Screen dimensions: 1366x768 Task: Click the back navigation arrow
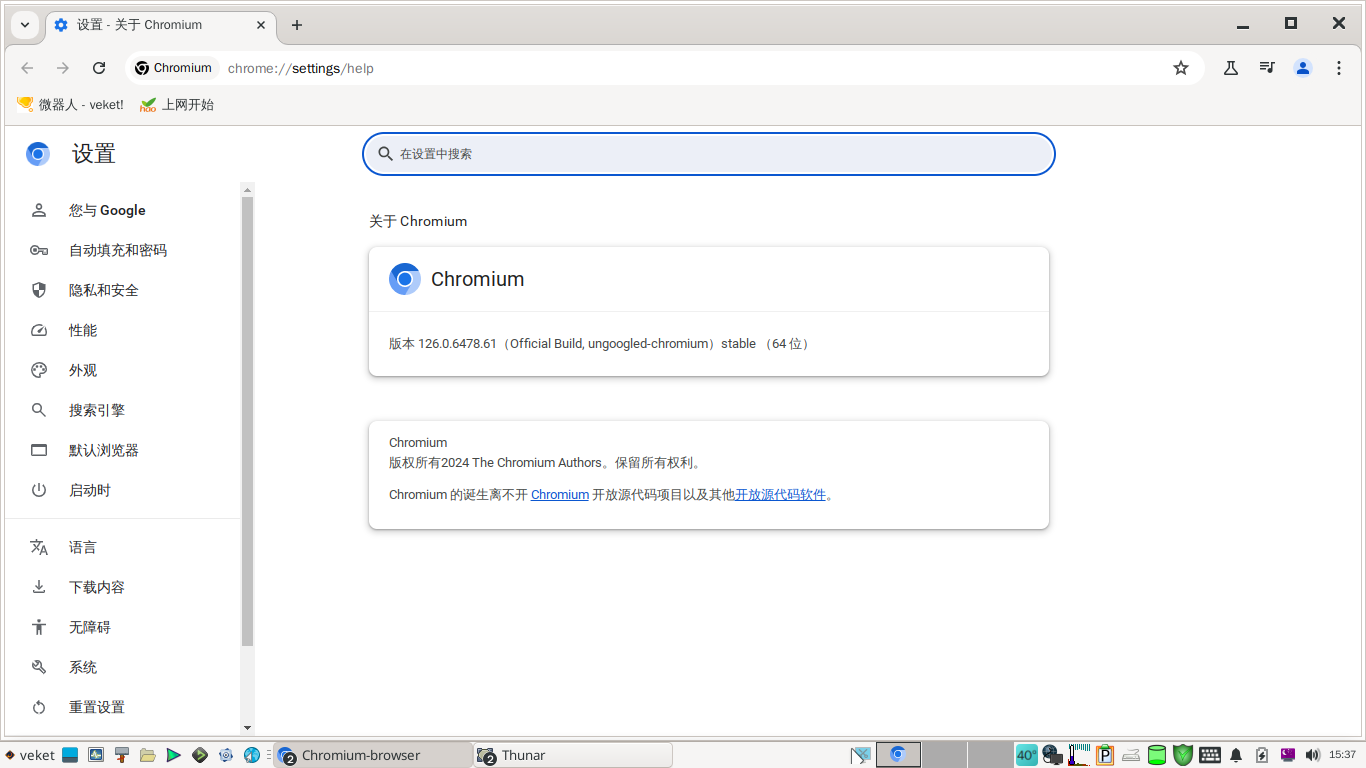pyautogui.click(x=27, y=68)
